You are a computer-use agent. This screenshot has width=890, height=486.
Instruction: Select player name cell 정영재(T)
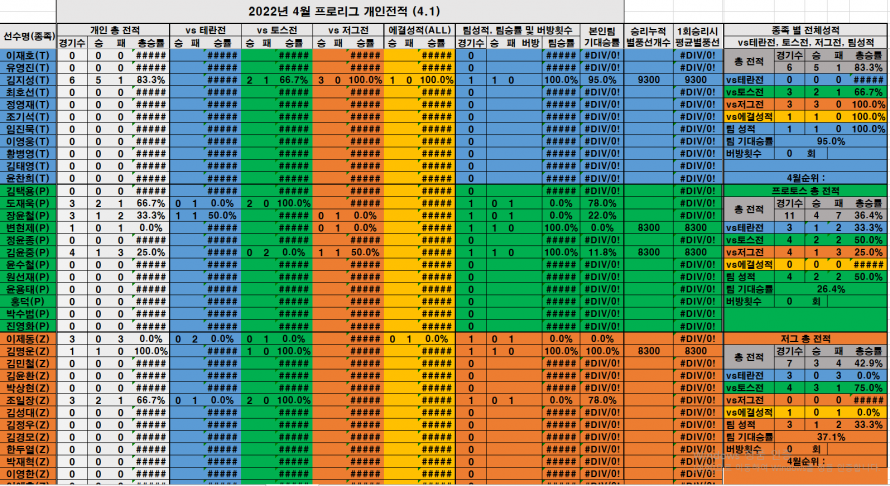(28, 104)
